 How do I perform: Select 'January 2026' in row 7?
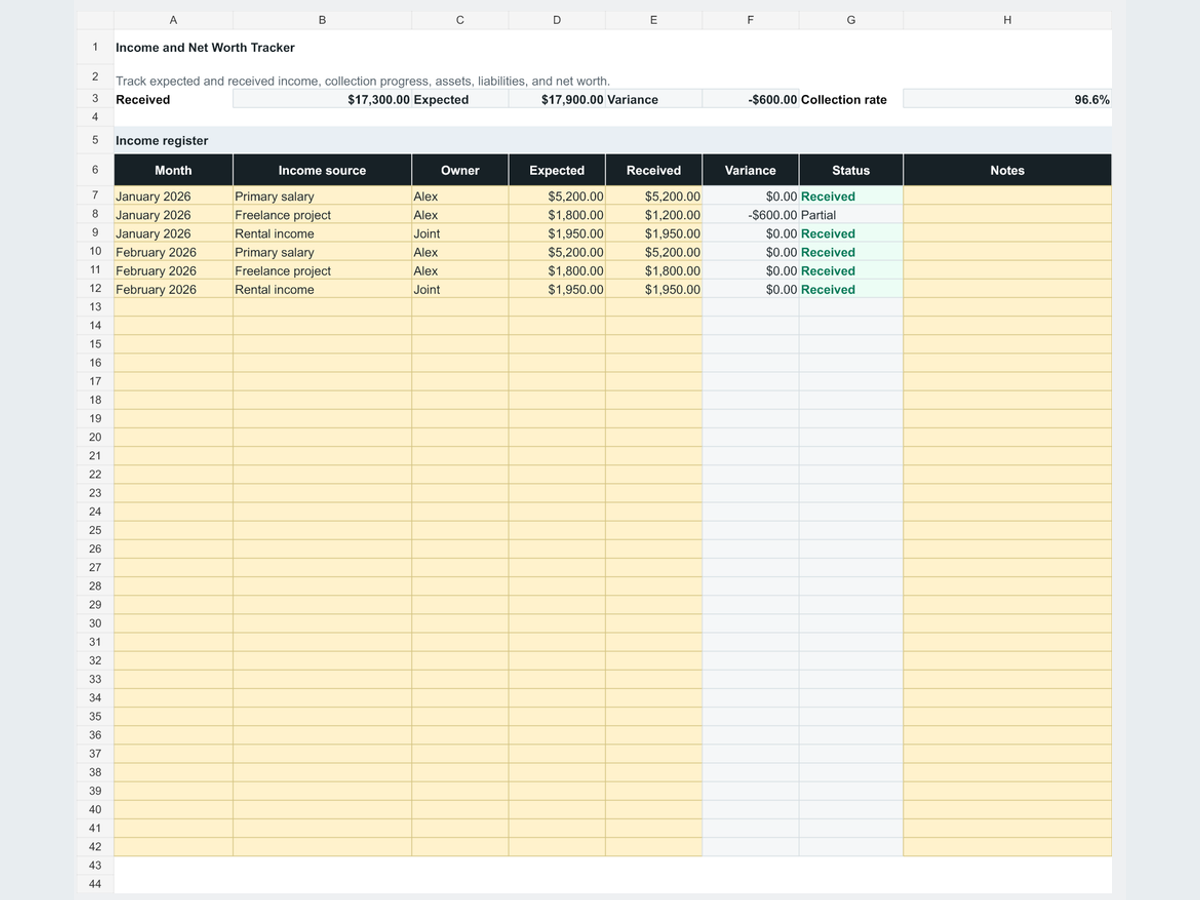(x=173, y=196)
